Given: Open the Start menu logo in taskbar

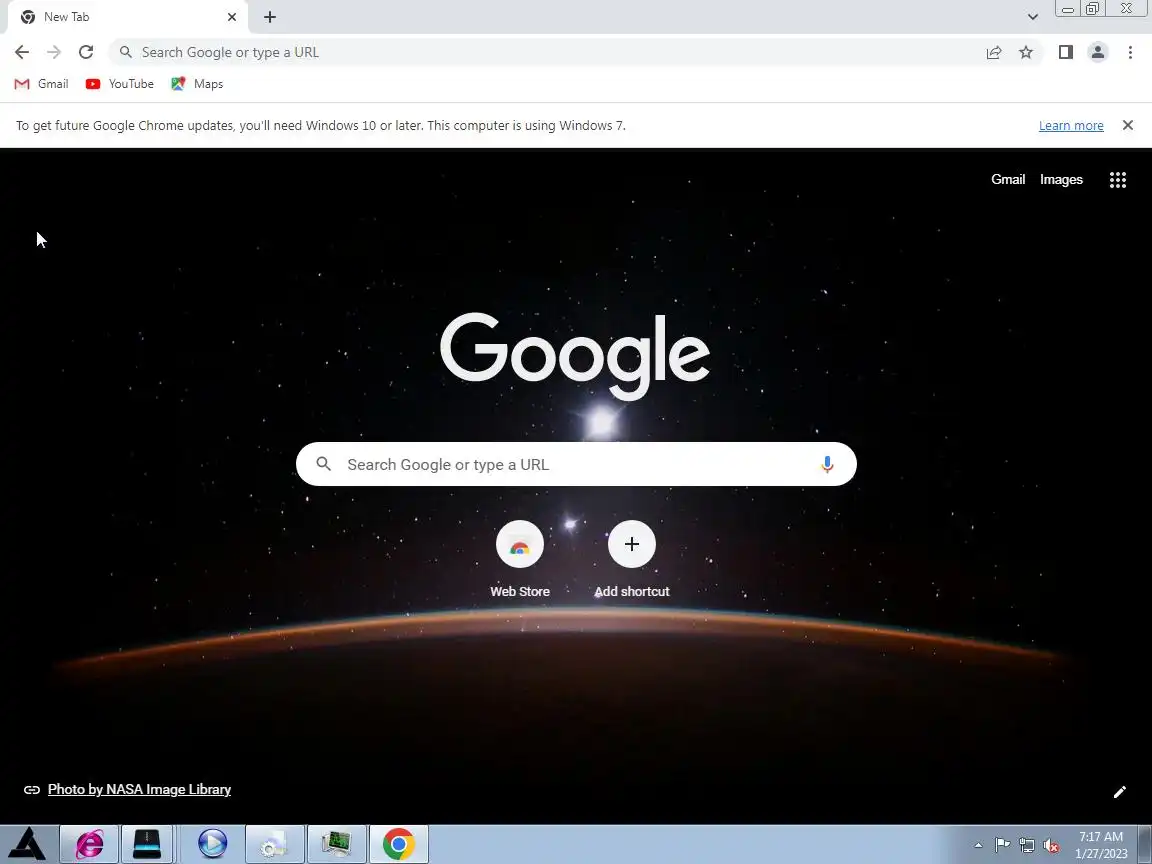Looking at the screenshot, I should tap(27, 843).
